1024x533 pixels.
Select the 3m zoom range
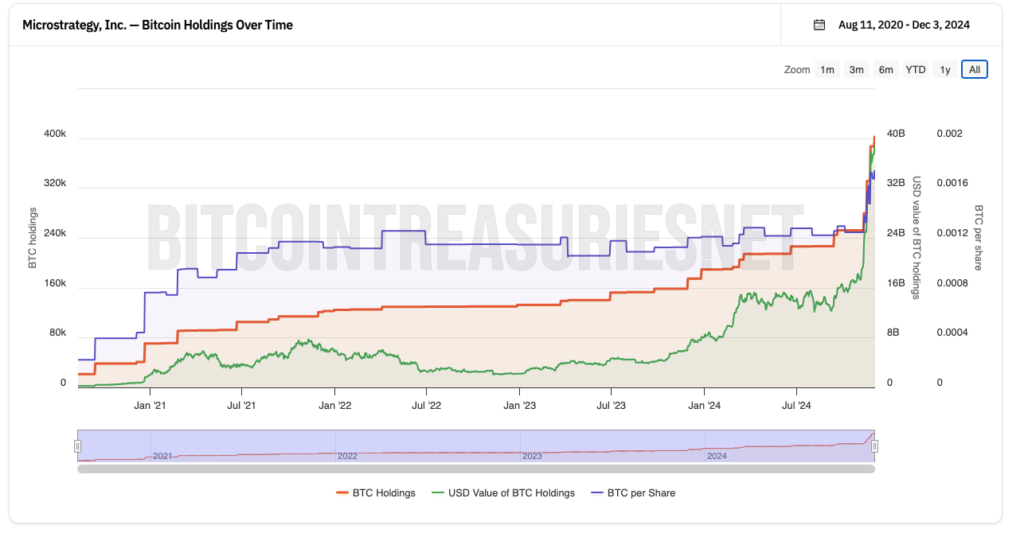point(856,70)
